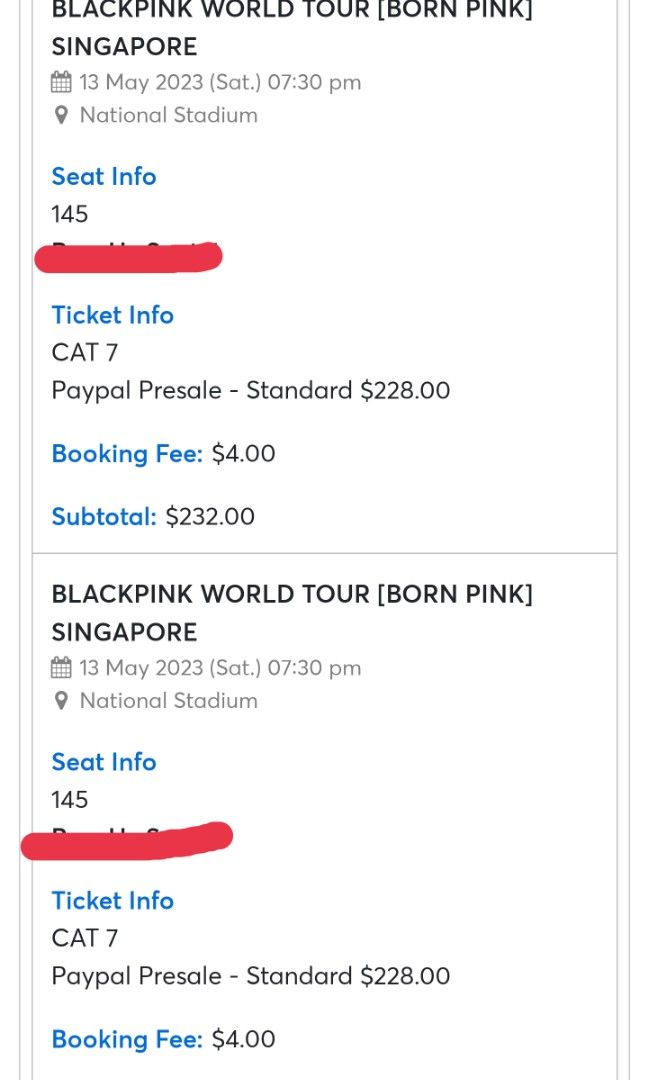Select the Ticket Info heading on second ticket
The width and height of the screenshot is (648, 1080).
112,901
